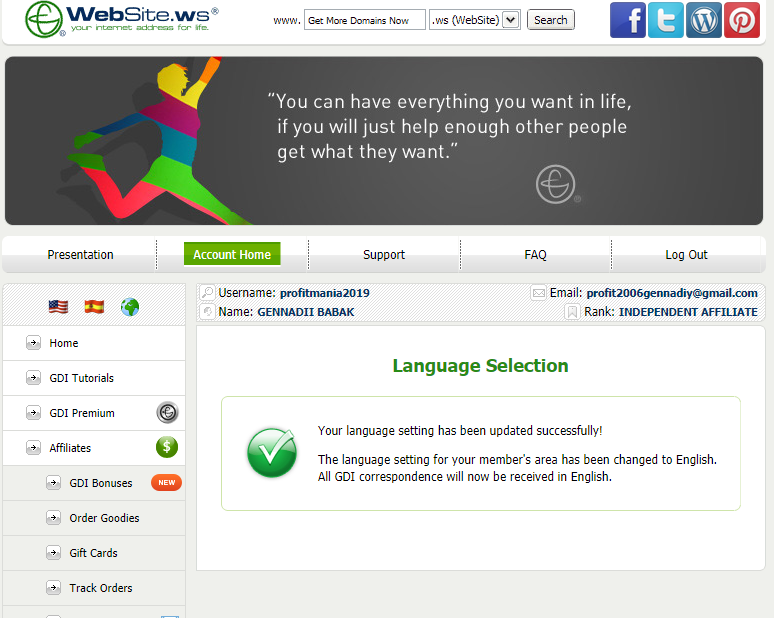The image size is (774, 618).
Task: Click the arrow icon next to Gift Cards
Action: (x=53, y=553)
